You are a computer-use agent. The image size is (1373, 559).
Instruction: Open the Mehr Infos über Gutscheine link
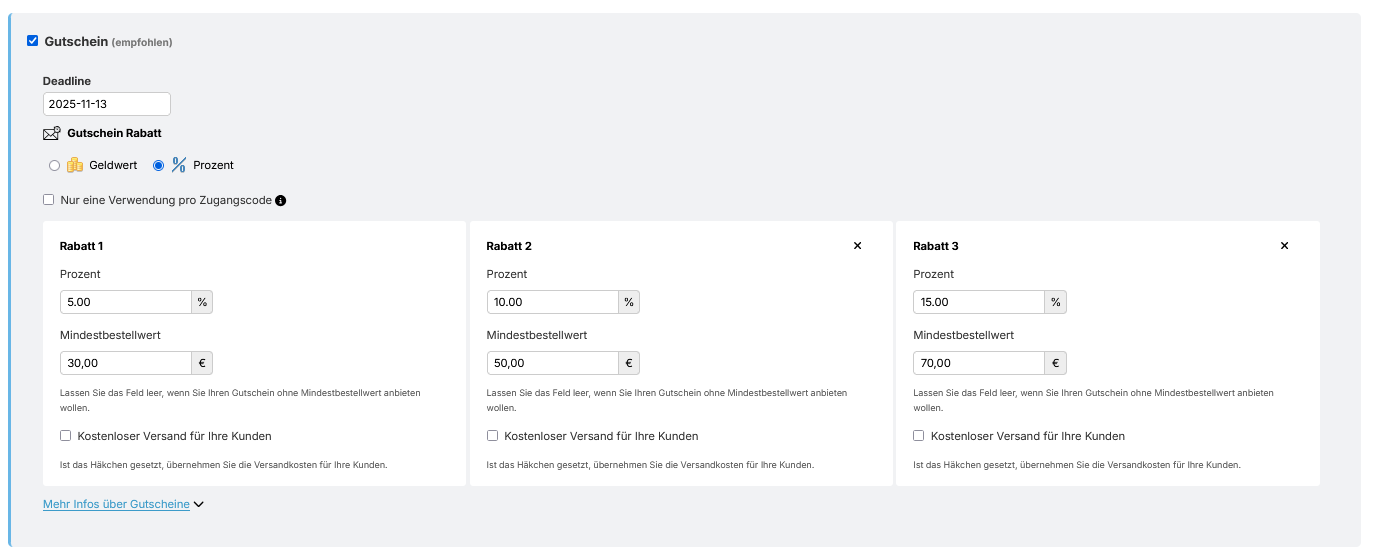[116, 505]
